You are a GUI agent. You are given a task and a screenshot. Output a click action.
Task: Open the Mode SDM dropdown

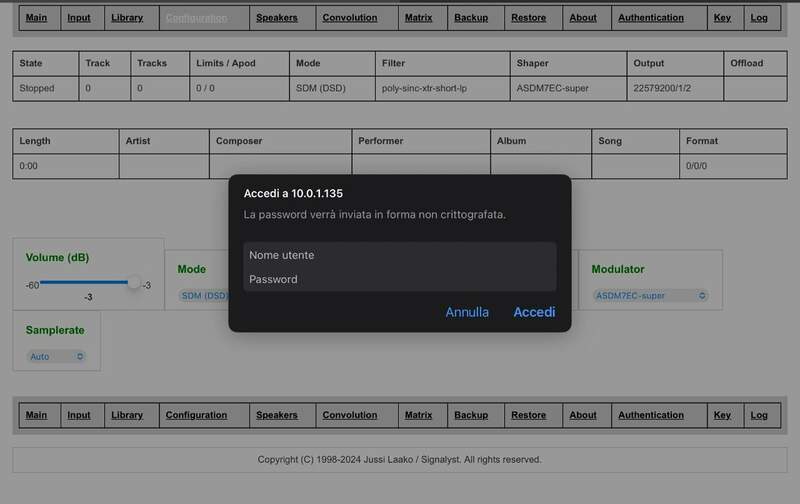click(x=203, y=296)
